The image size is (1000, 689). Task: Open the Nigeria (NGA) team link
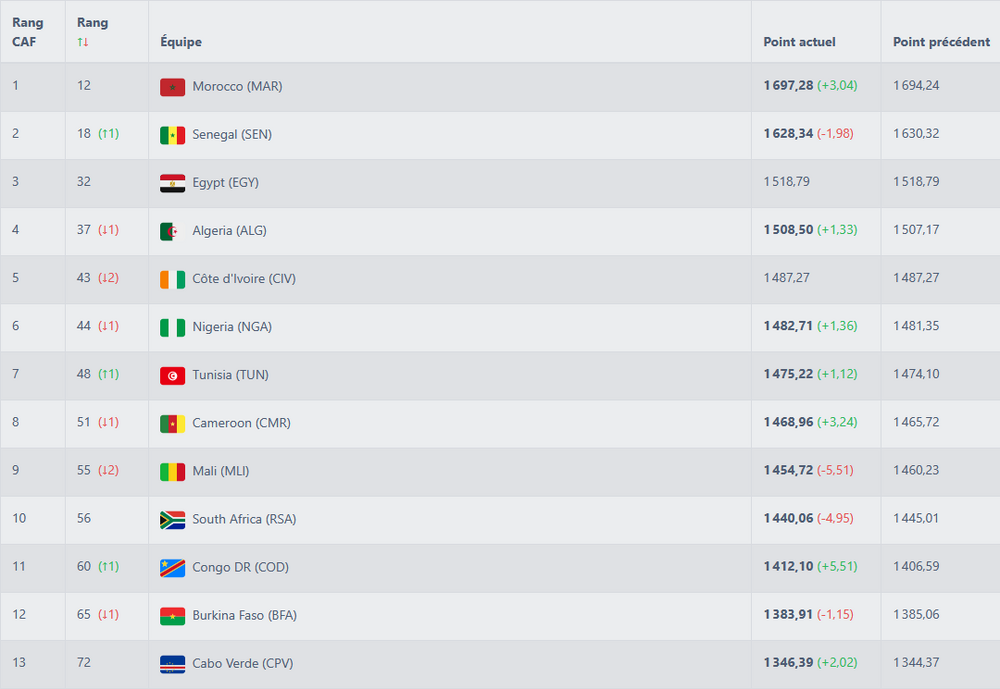click(x=232, y=327)
